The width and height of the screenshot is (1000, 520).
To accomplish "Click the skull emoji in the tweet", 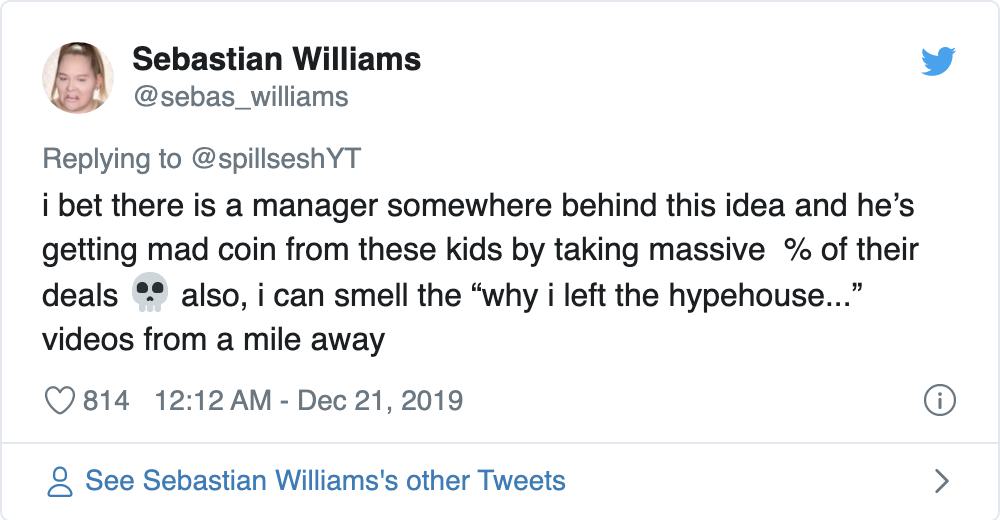I will click(148, 295).
